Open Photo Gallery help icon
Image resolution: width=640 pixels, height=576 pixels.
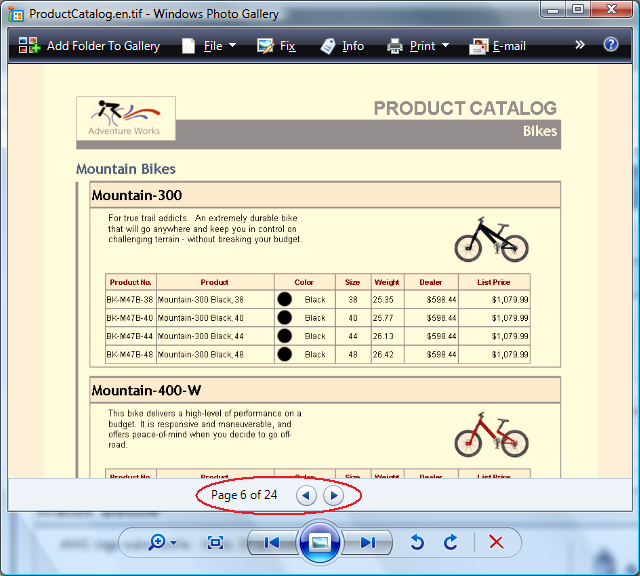point(611,44)
